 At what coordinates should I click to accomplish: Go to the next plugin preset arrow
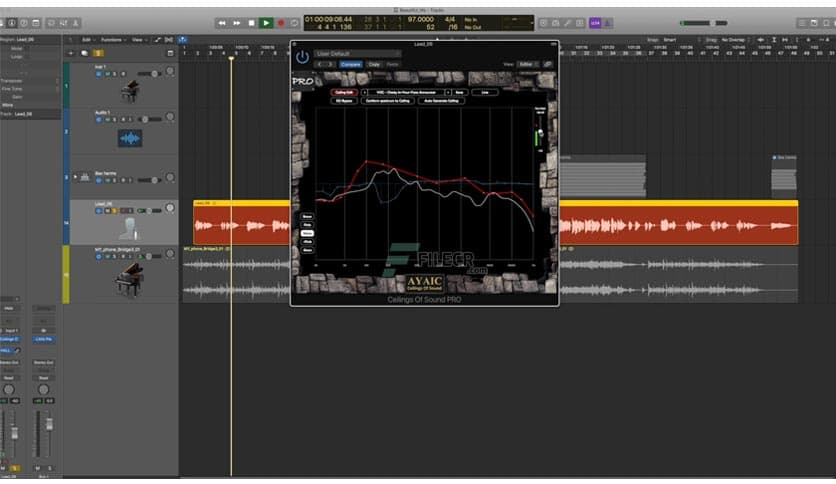pyautogui.click(x=331, y=64)
